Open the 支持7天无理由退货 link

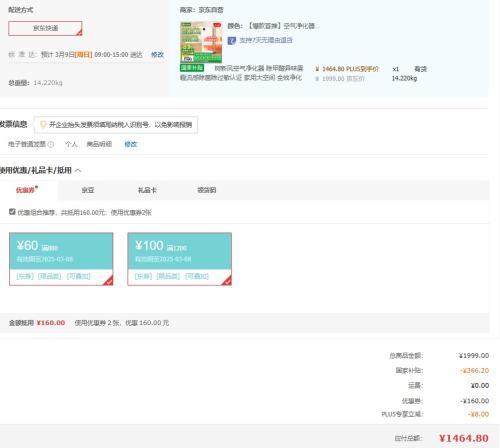[x=266, y=40]
